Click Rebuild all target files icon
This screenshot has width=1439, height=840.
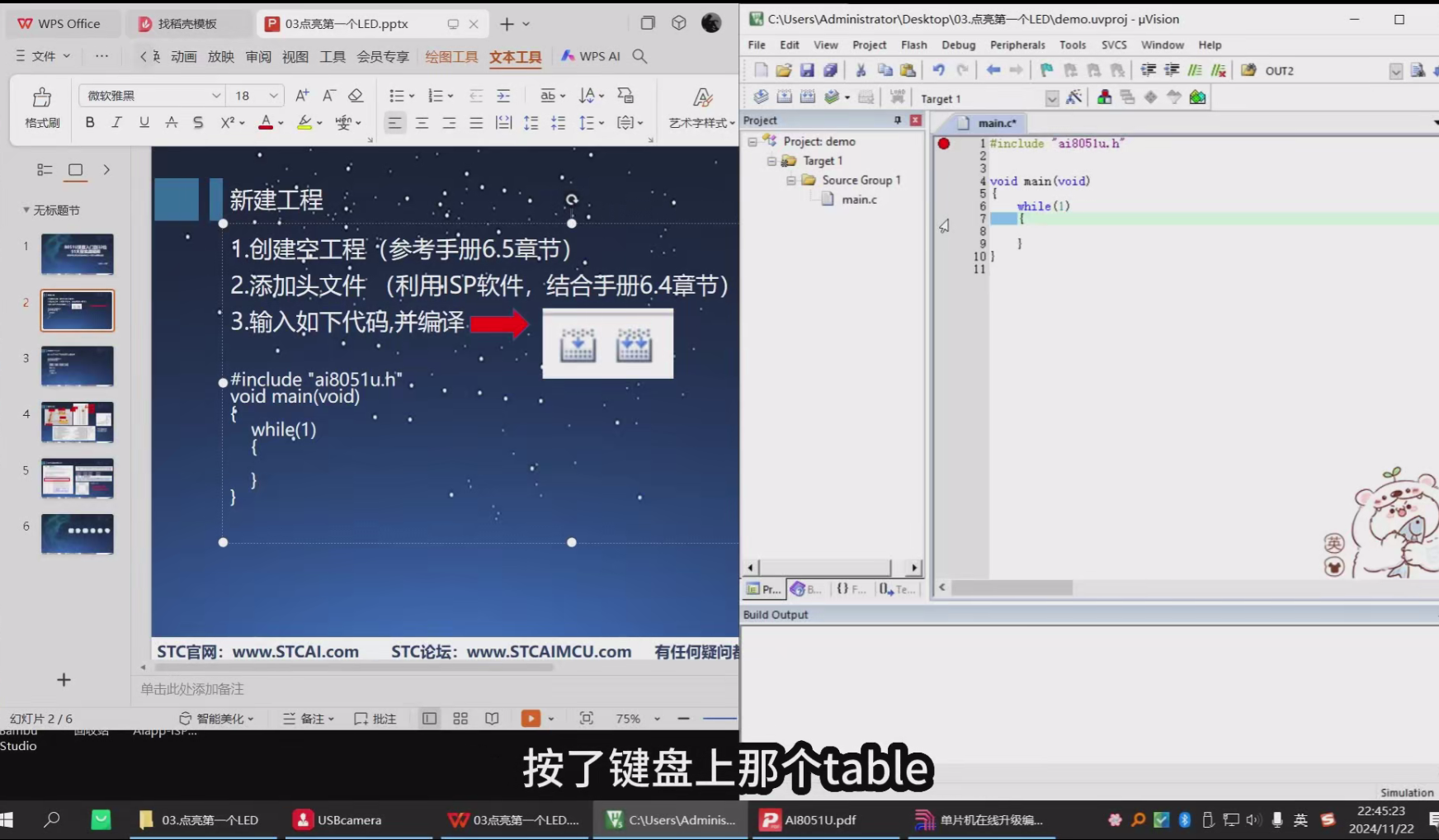tap(807, 97)
